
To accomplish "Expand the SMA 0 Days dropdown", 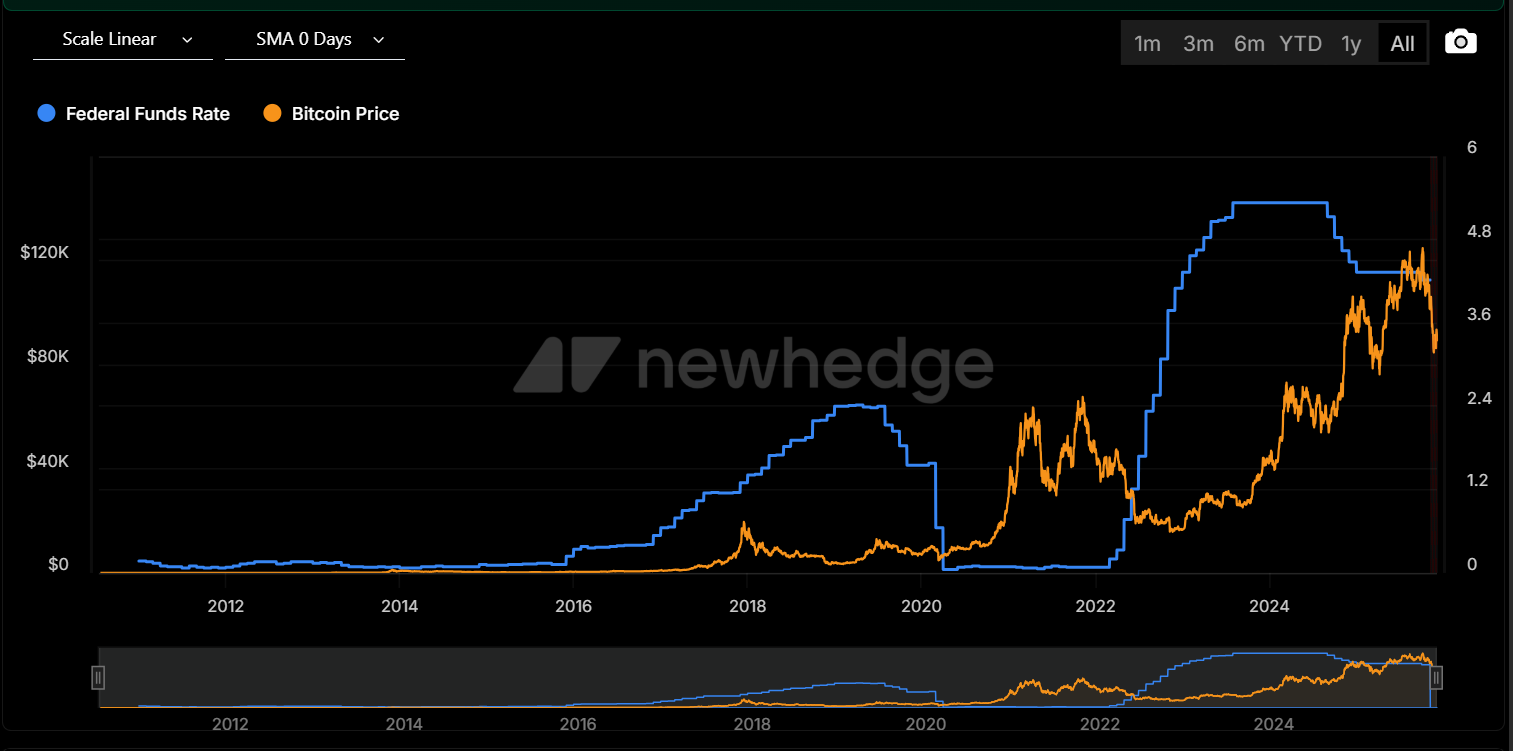I will click(x=314, y=40).
